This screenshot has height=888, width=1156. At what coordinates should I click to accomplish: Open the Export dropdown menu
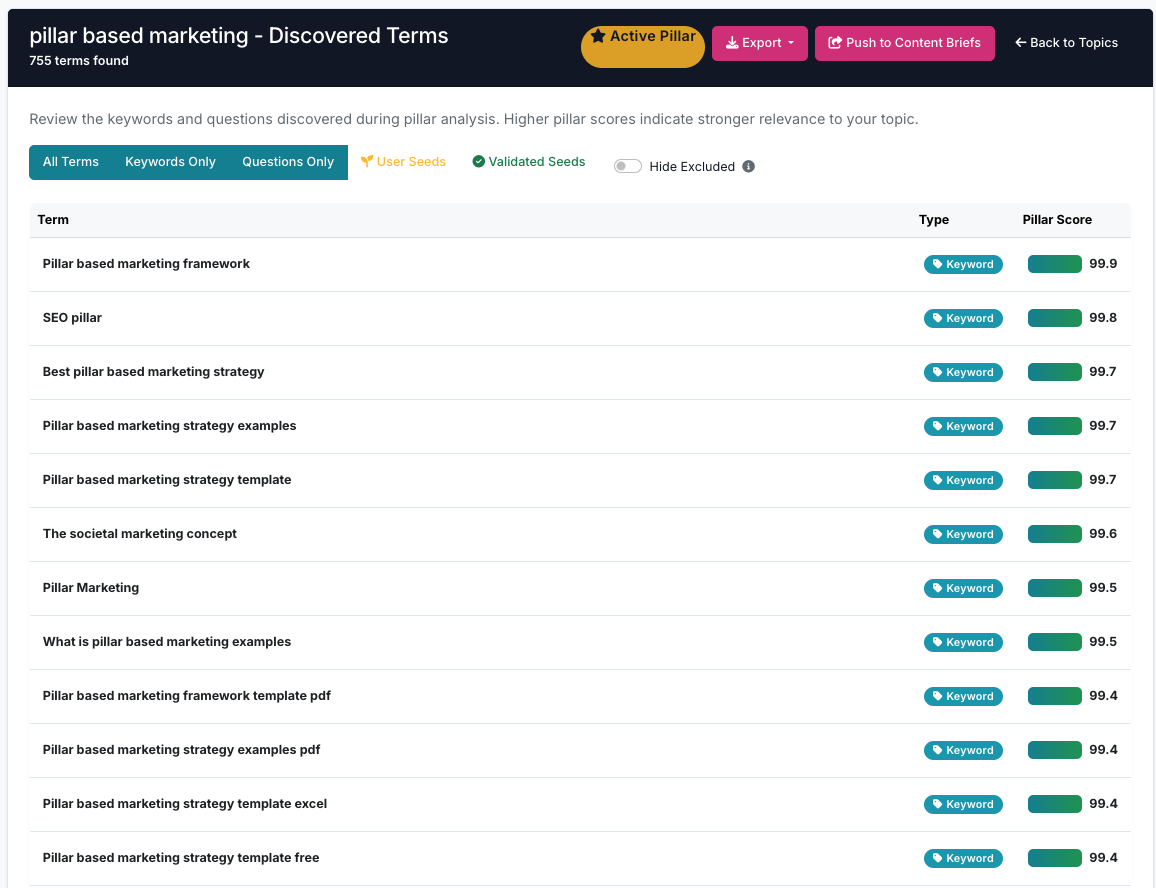[x=759, y=43]
